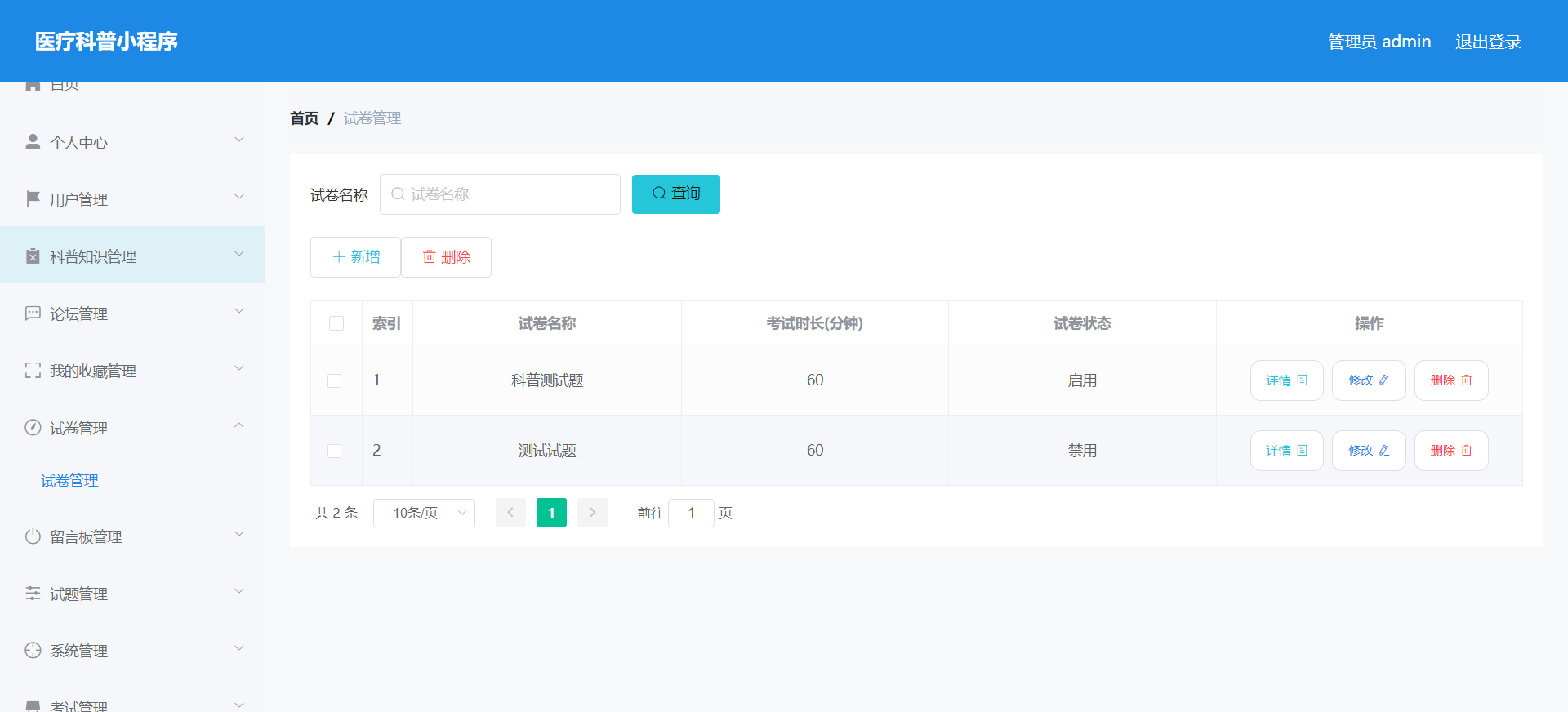Expand the 留言板管理 chevron

239,534
